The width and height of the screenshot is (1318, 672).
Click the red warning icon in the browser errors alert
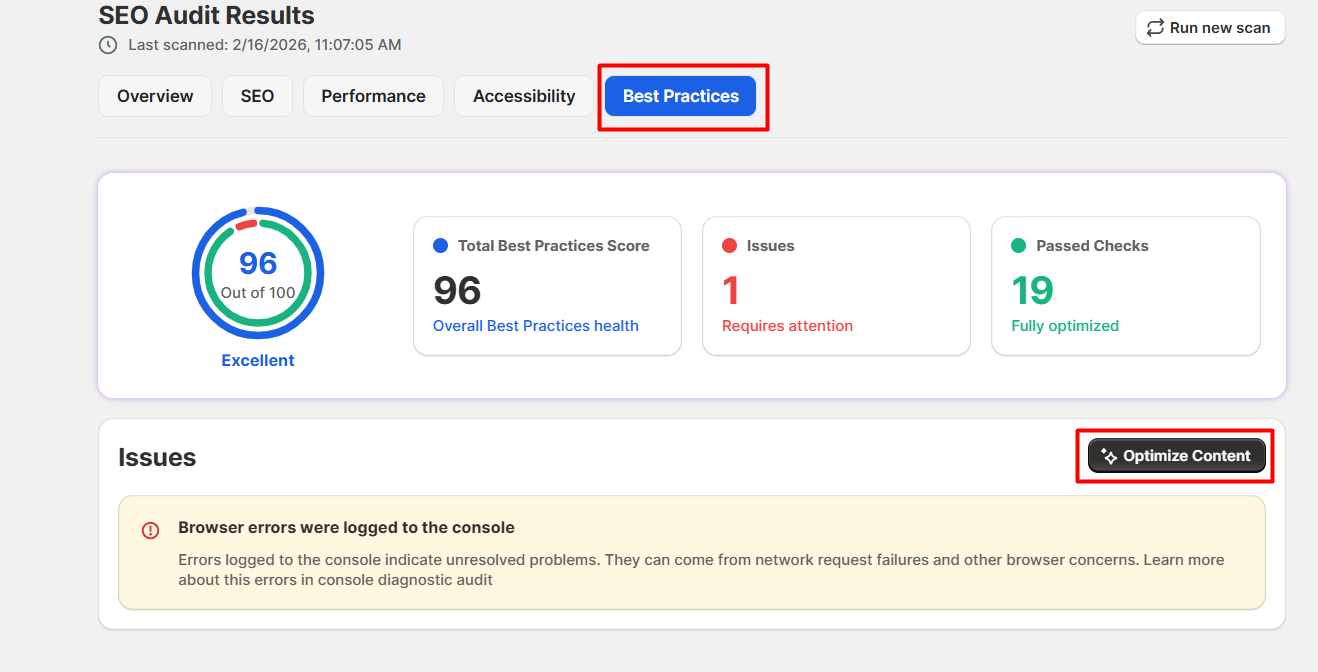[150, 530]
